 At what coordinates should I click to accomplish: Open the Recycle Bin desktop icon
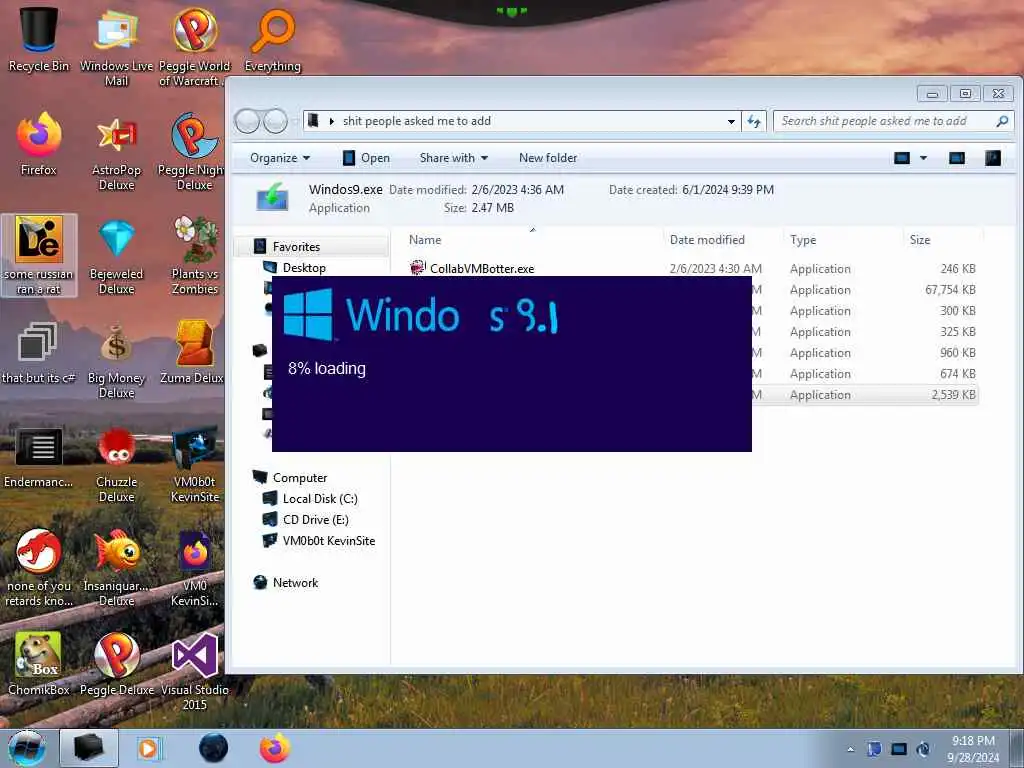point(39,39)
